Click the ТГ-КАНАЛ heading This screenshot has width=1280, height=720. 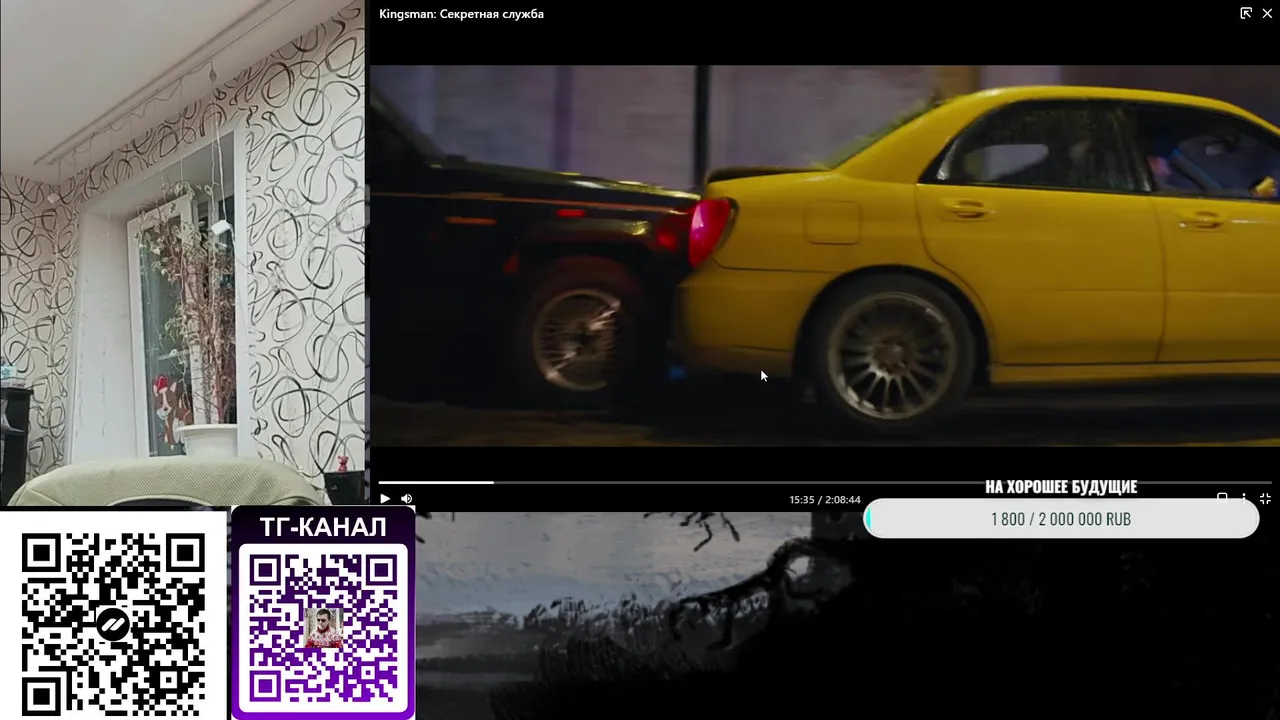point(323,527)
